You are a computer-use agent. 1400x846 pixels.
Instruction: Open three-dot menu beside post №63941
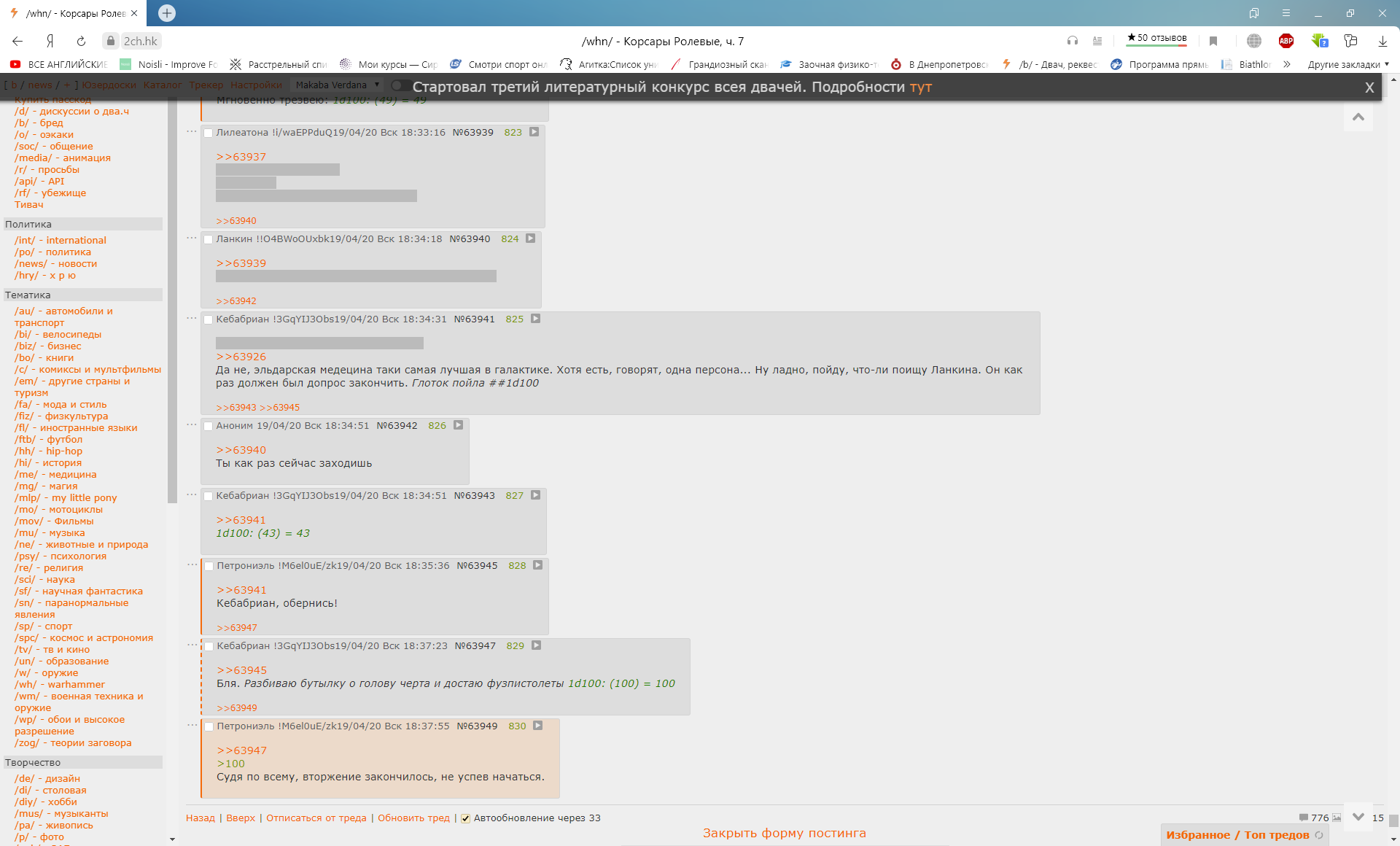point(192,319)
